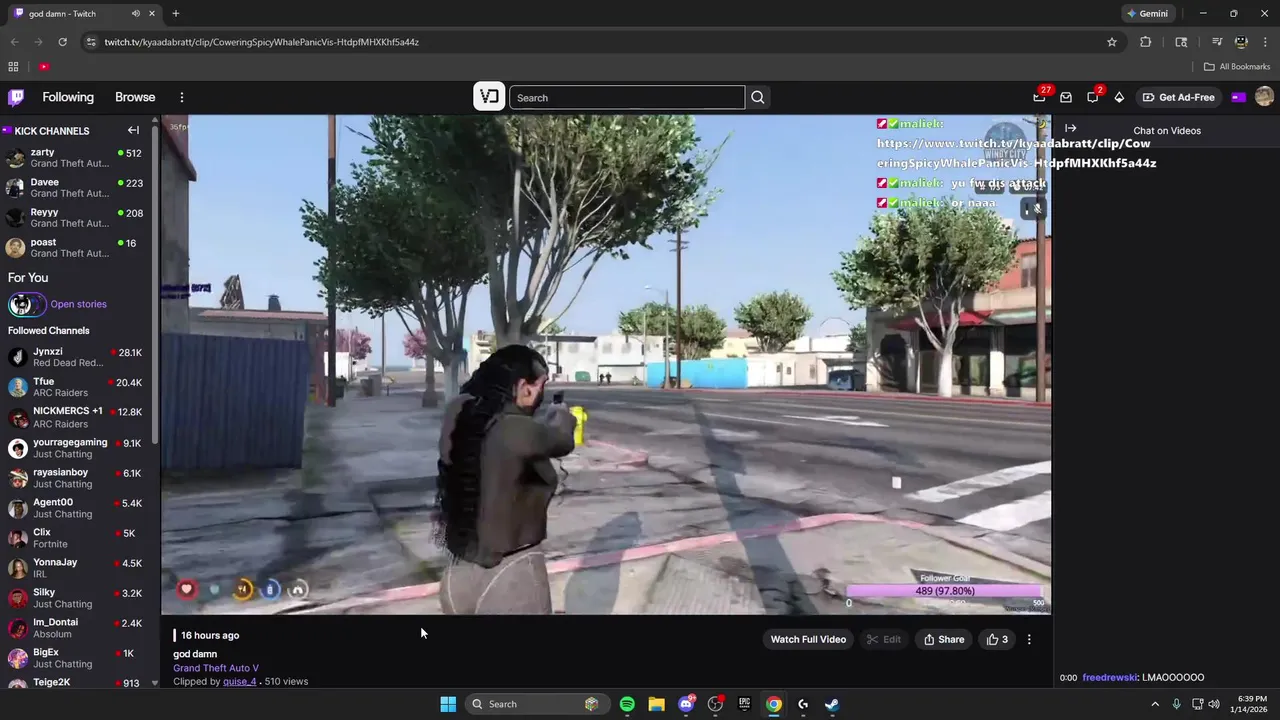Open the Following page

click(x=68, y=97)
